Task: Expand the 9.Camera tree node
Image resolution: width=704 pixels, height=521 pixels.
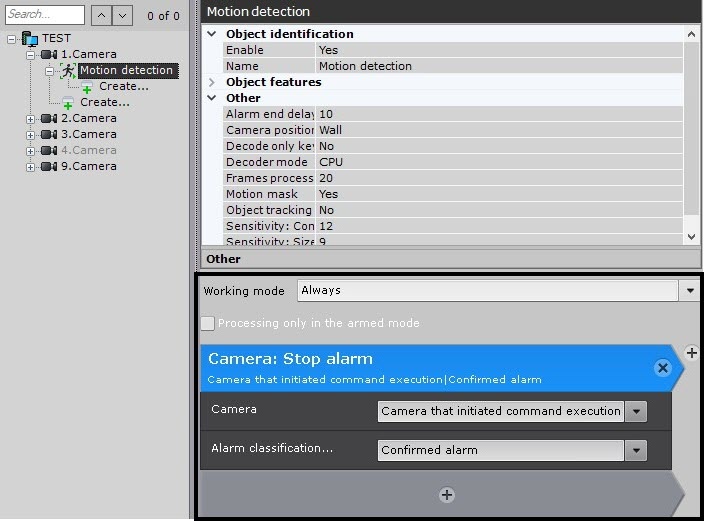Action: coord(30,167)
